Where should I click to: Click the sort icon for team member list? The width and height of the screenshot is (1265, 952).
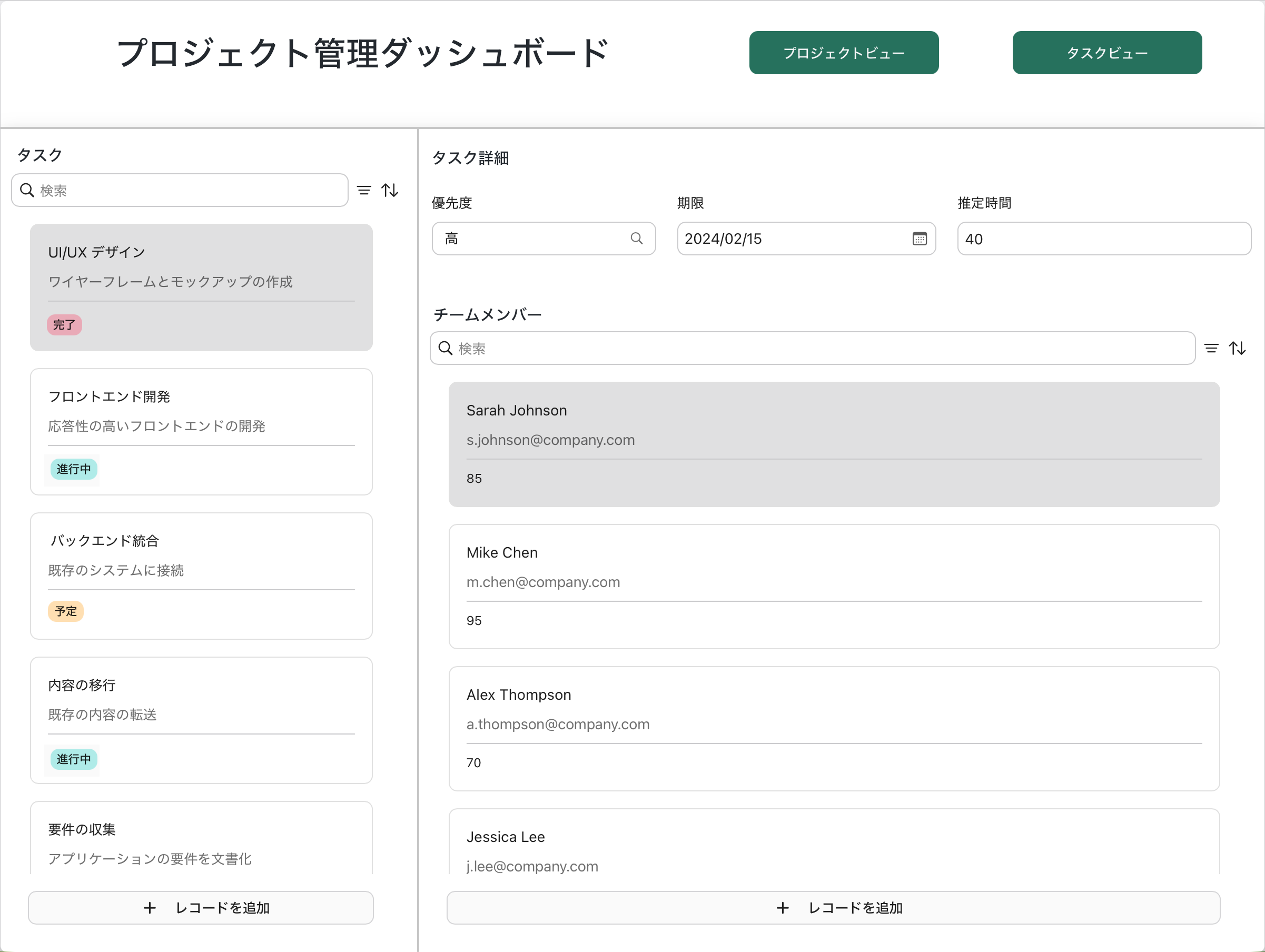[1238, 348]
